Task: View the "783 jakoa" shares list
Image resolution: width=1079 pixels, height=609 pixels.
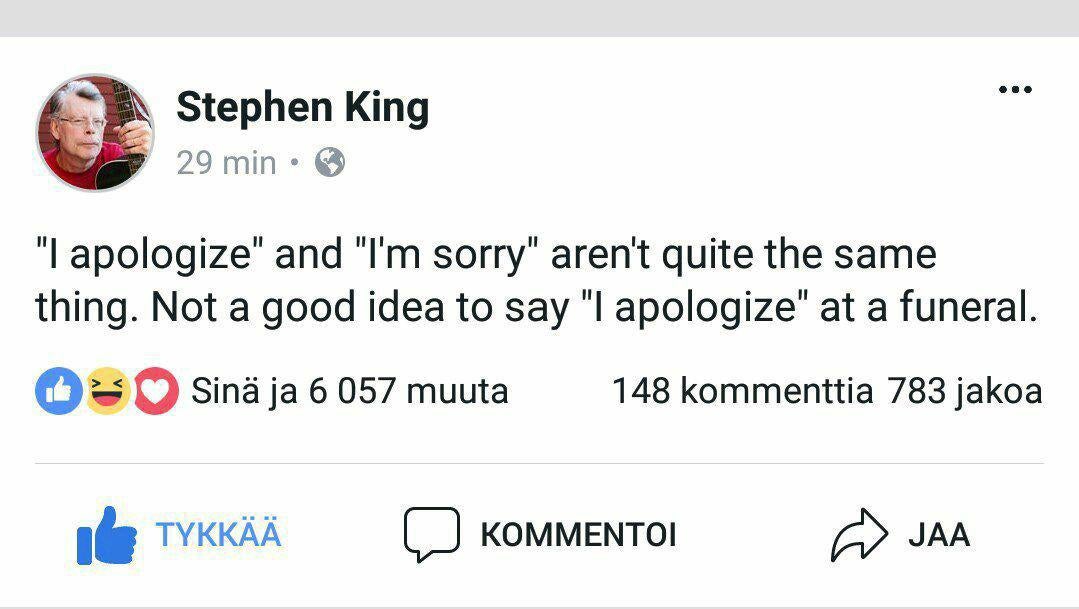Action: pos(964,390)
